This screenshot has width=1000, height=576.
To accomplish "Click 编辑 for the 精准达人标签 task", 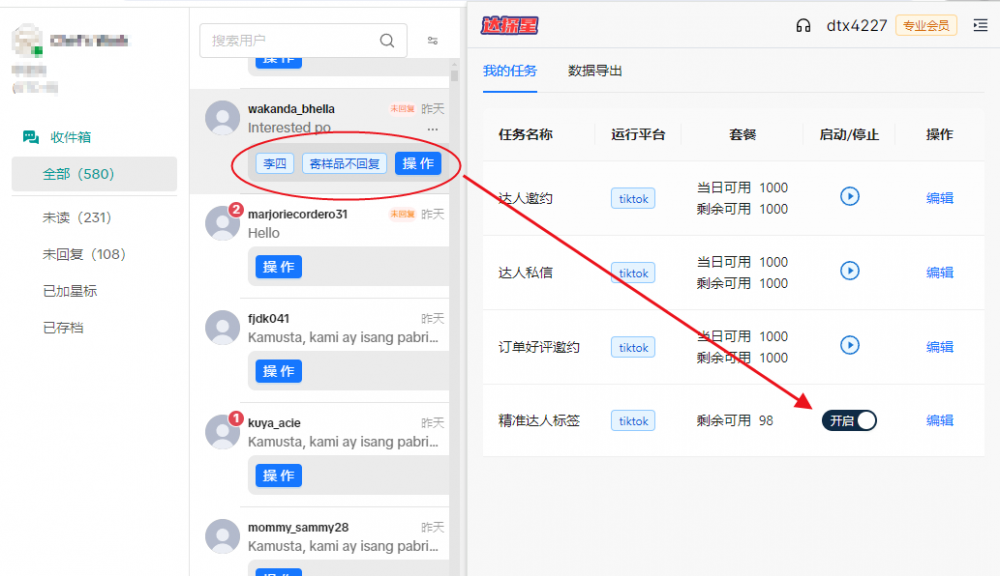I will pyautogui.click(x=939, y=421).
